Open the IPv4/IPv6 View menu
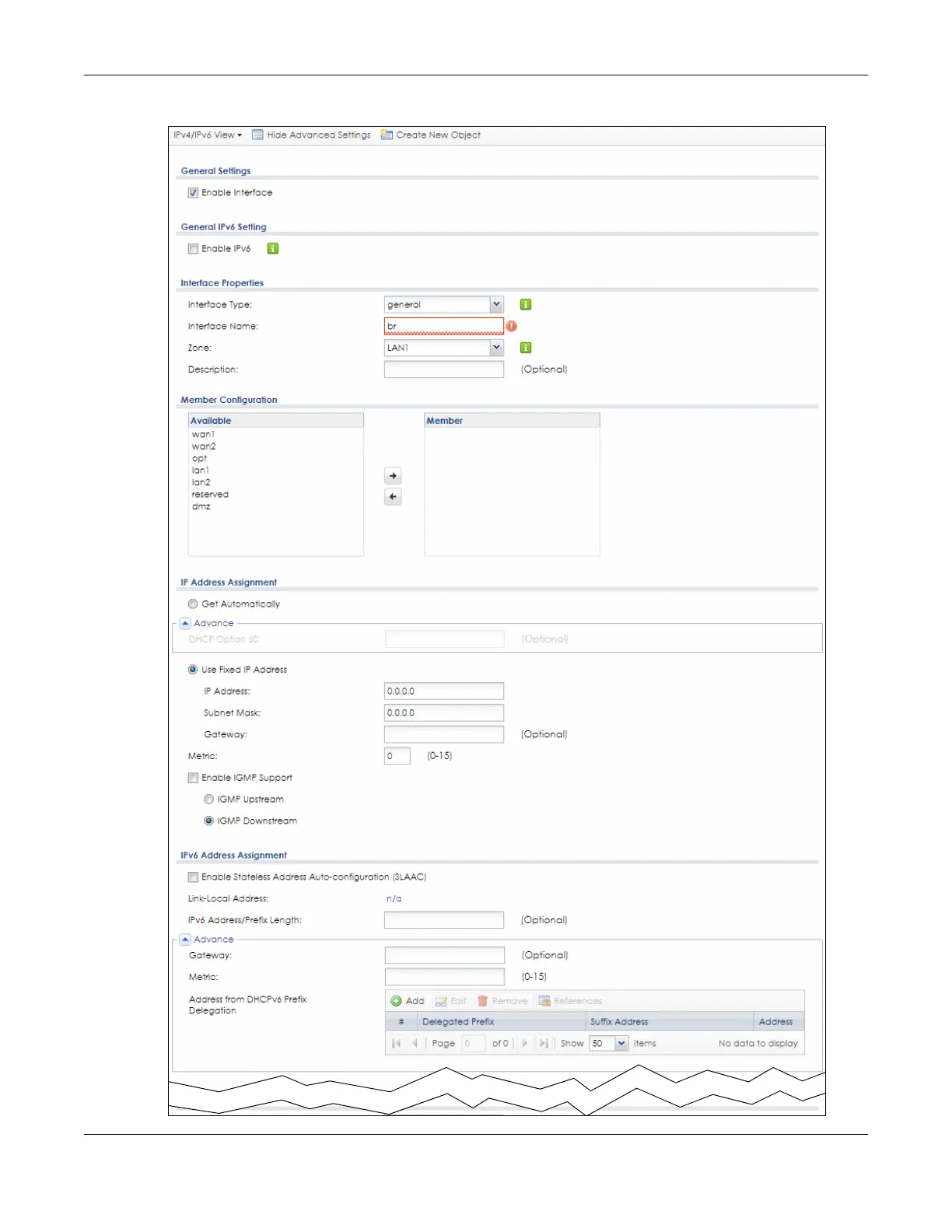The height and width of the screenshot is (1232, 952). [208, 135]
